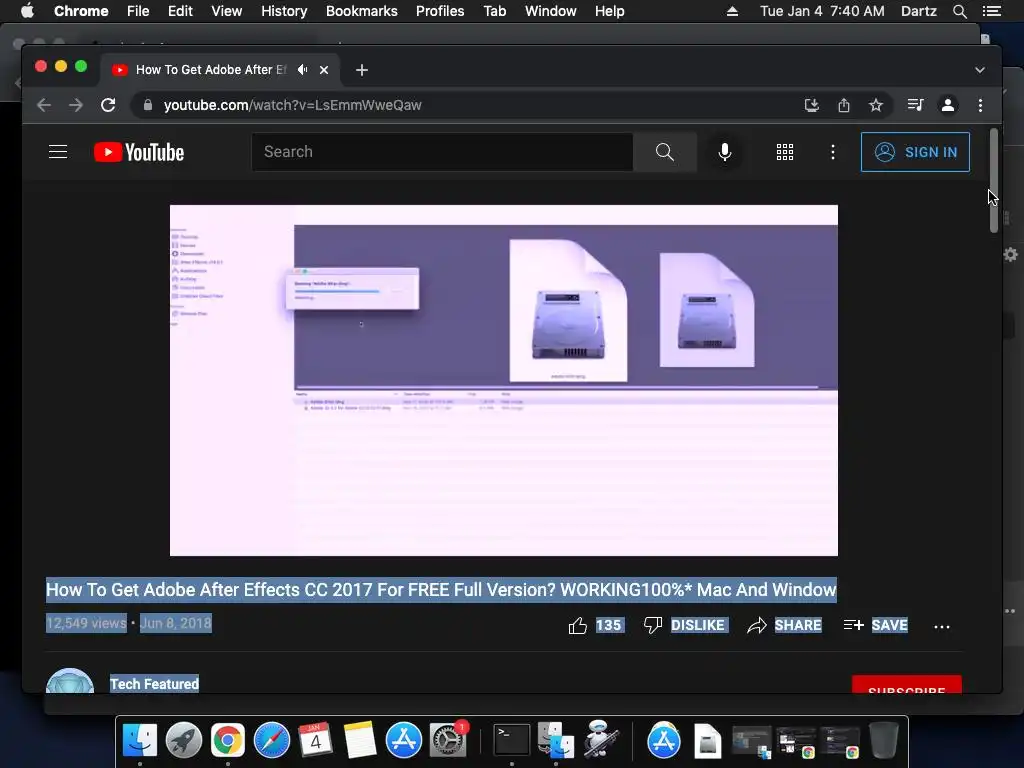1024x768 pixels.
Task: Click the YouTube search magnifier button
Action: pos(665,152)
